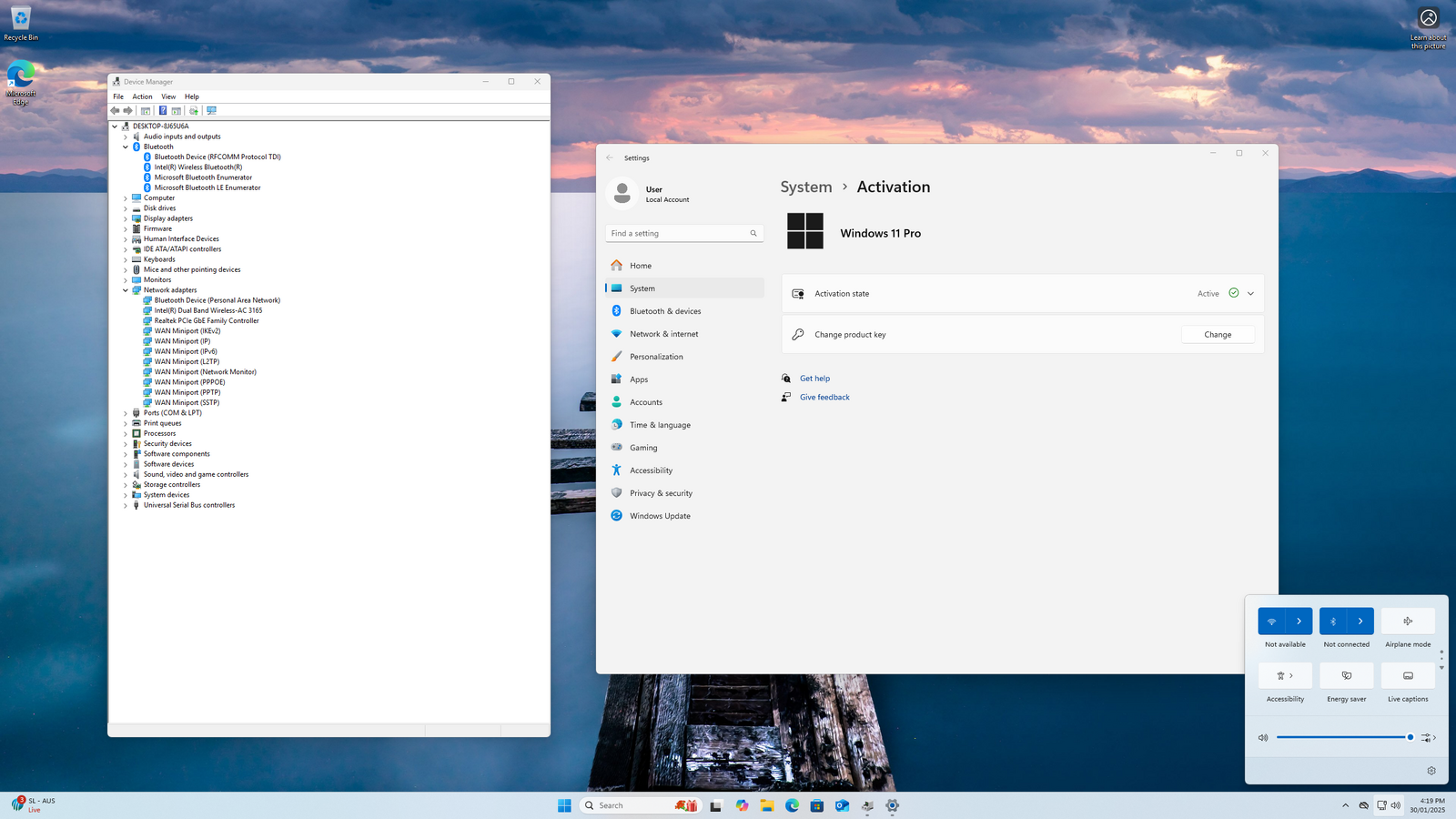1456x819 pixels.
Task: Go to Home in Settings sidebar
Action: [x=684, y=266]
